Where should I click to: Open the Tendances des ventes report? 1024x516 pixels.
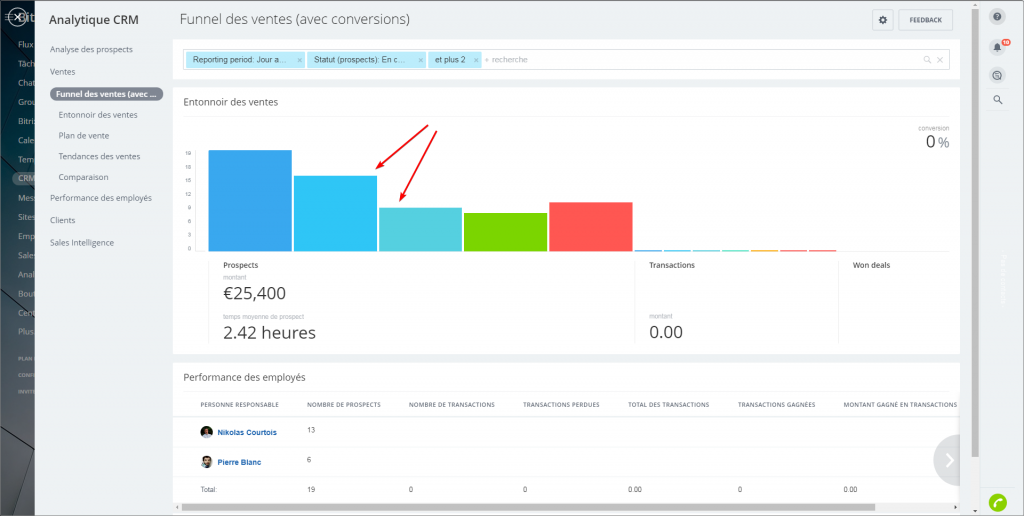tap(99, 156)
